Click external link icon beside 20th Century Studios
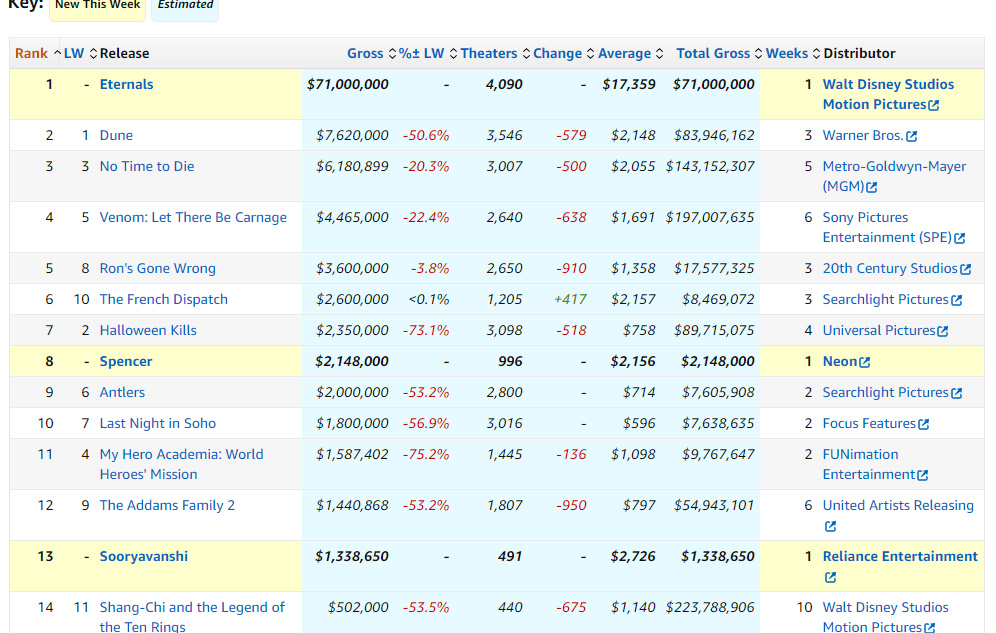Viewport: 996px width, 633px height. (x=966, y=269)
